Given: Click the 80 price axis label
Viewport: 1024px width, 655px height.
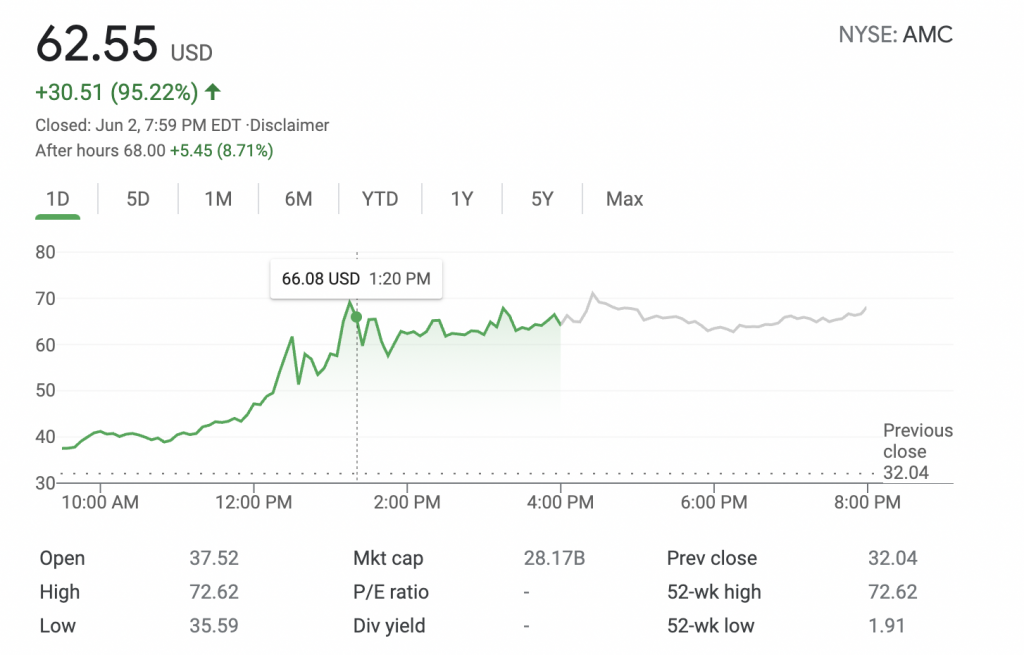Looking at the screenshot, I should point(45,252).
